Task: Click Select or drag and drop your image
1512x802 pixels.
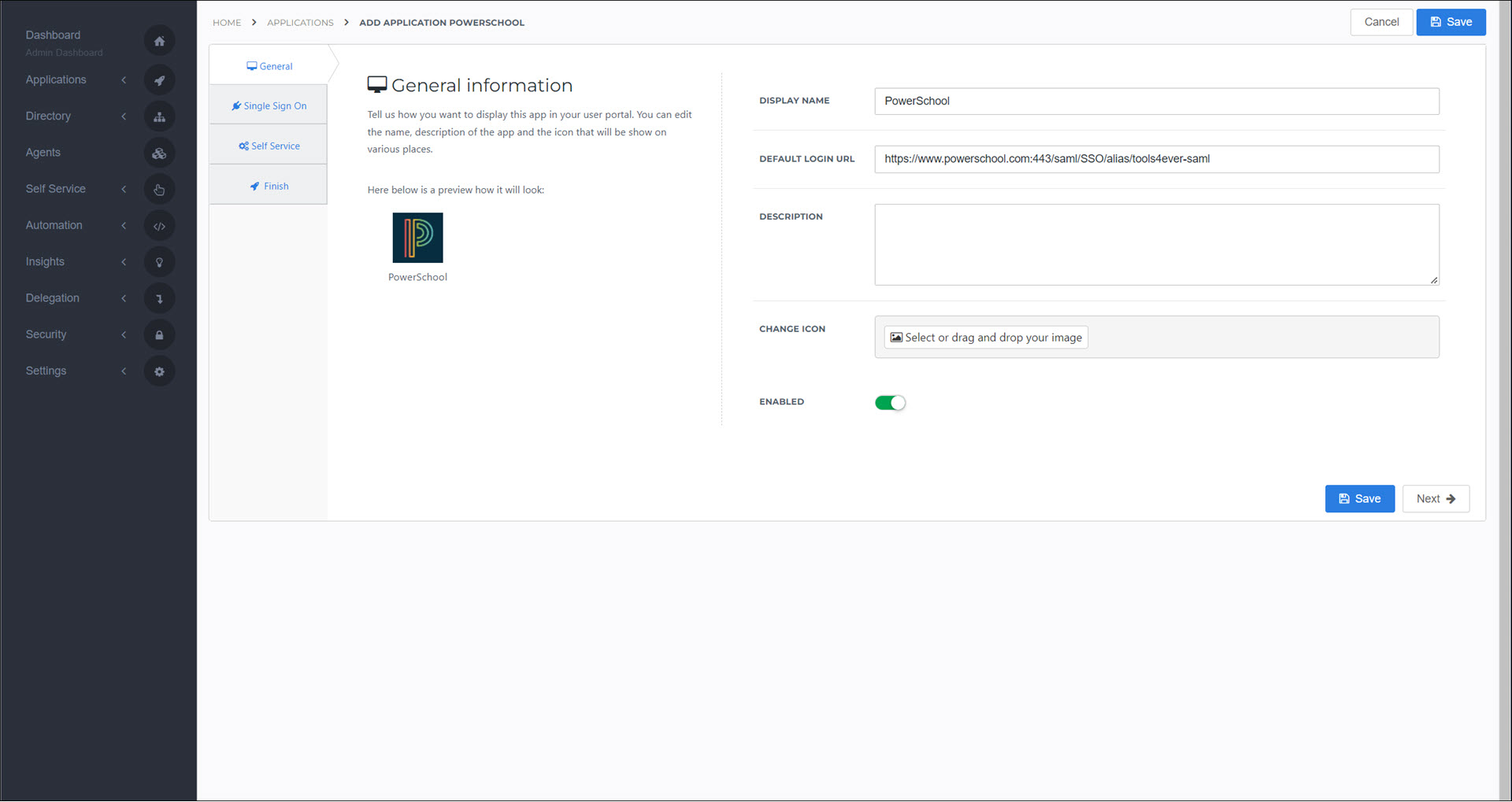Action: (986, 338)
